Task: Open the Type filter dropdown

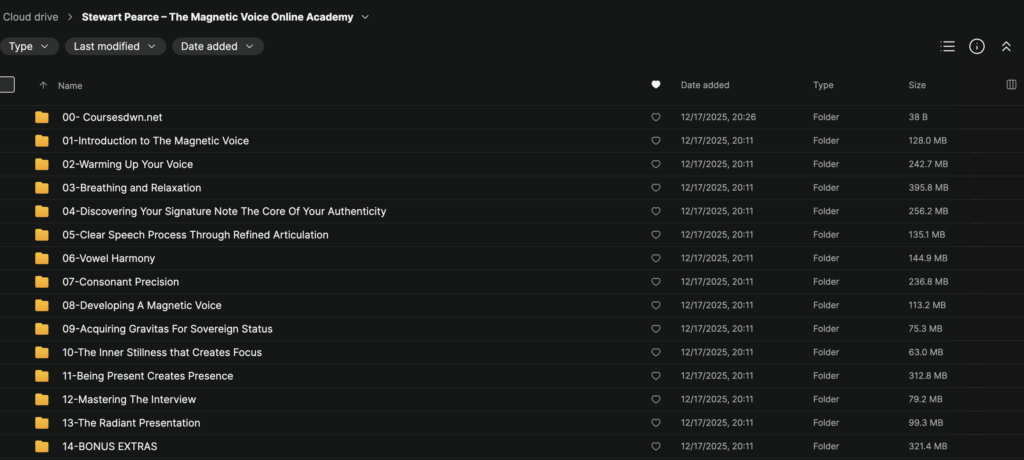Action: (28, 46)
